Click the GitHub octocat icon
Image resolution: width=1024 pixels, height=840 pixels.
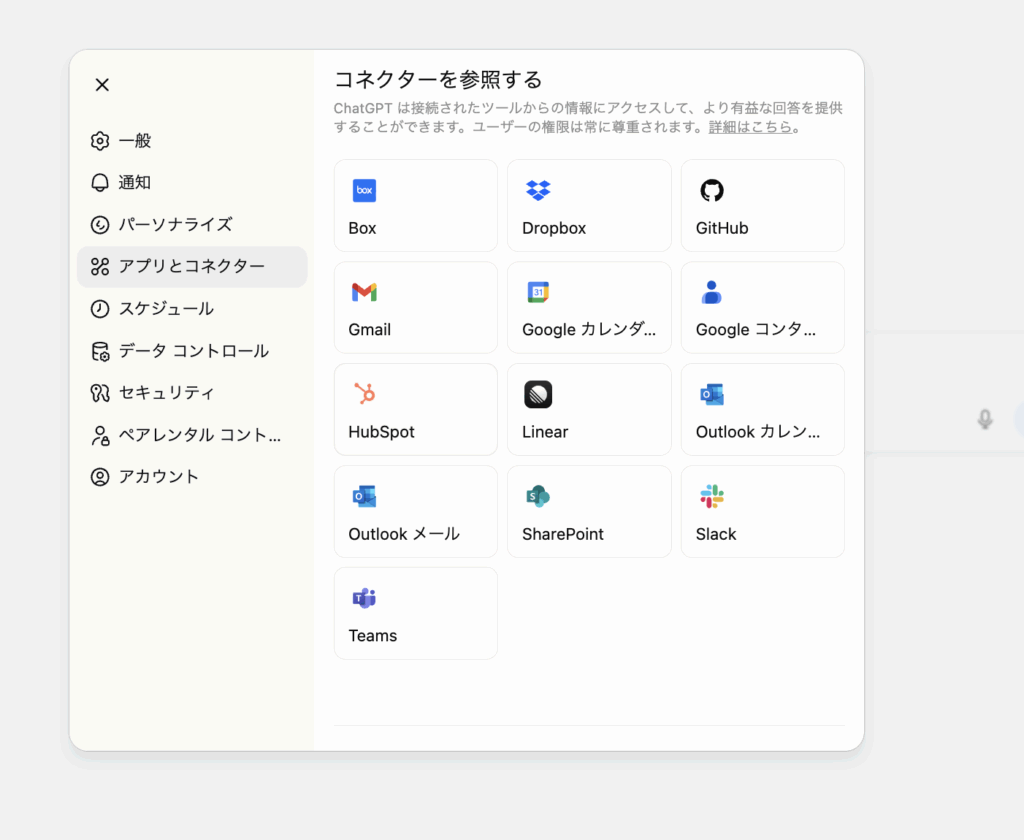point(712,190)
